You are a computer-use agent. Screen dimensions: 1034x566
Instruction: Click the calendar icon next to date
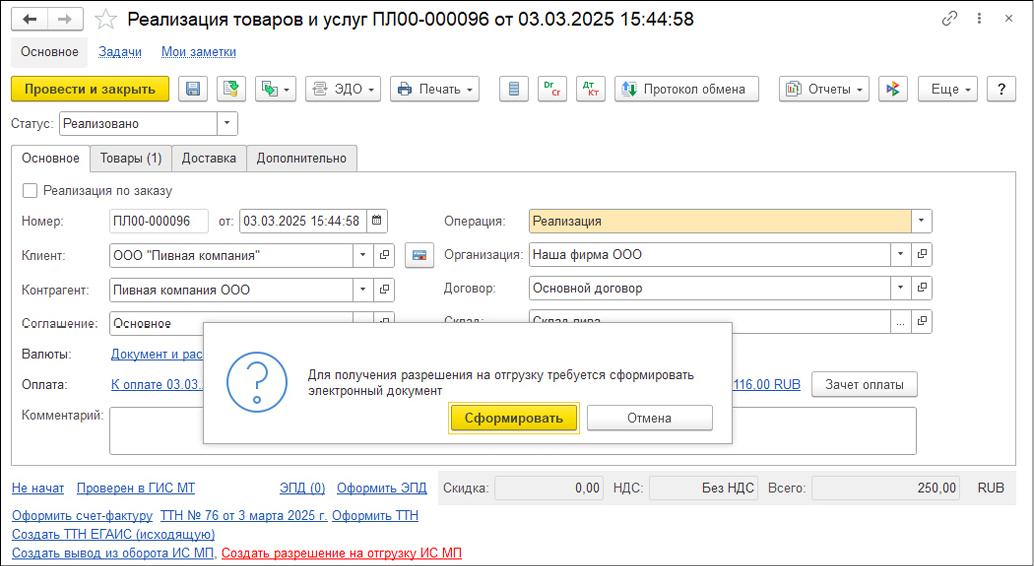(x=376, y=221)
